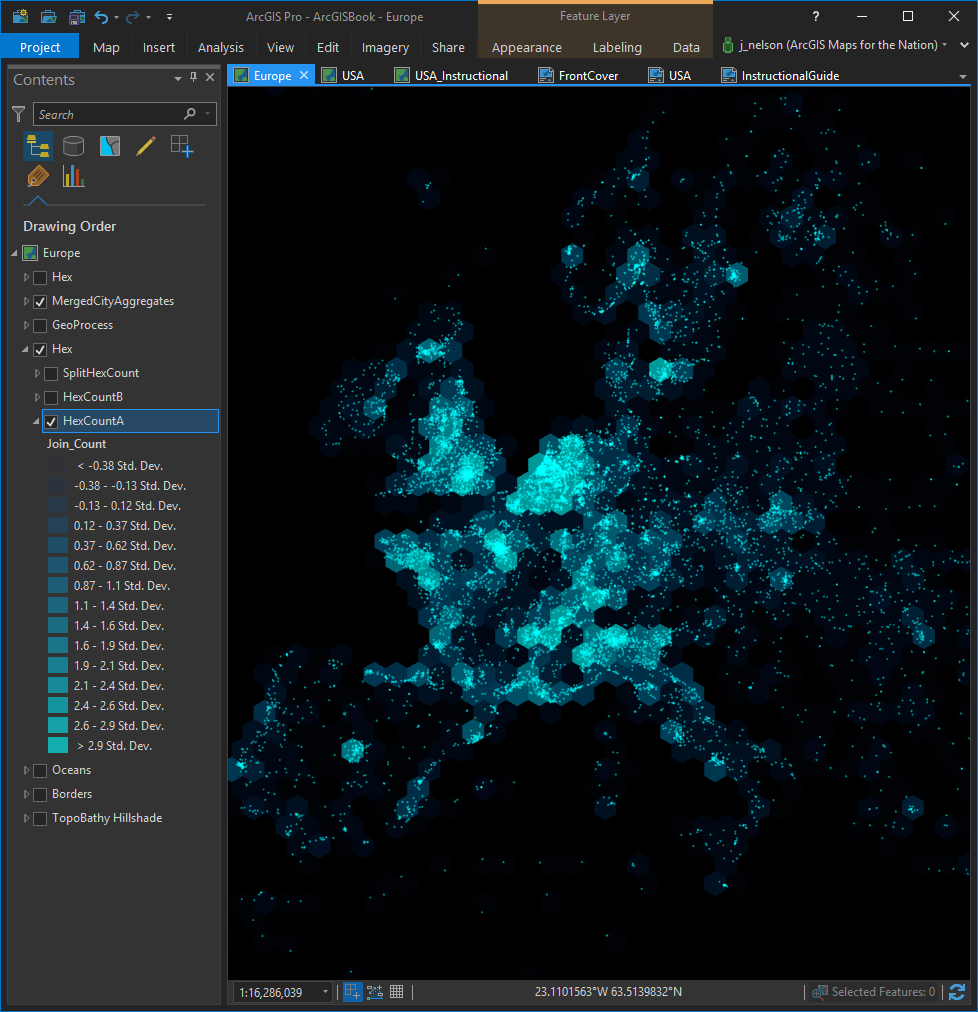
Task: Click the Undo arrow in title bar
Action: tap(102, 17)
